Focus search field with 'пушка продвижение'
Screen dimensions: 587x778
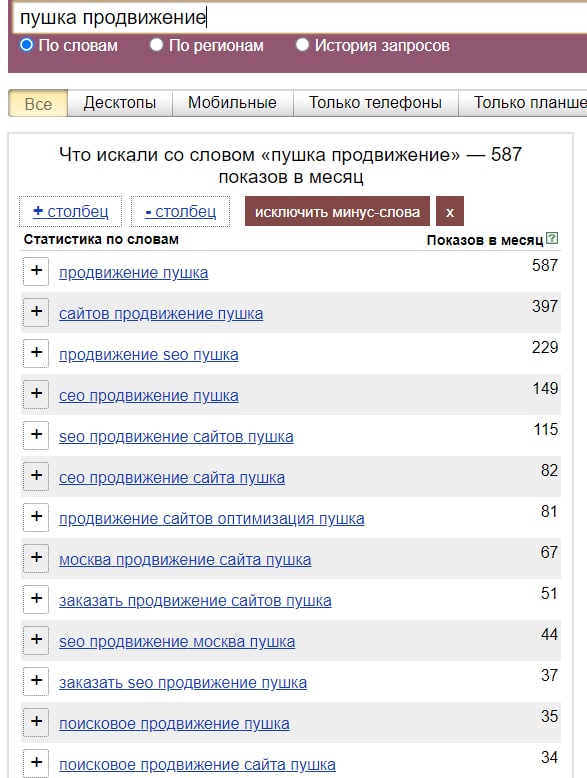(x=300, y=17)
